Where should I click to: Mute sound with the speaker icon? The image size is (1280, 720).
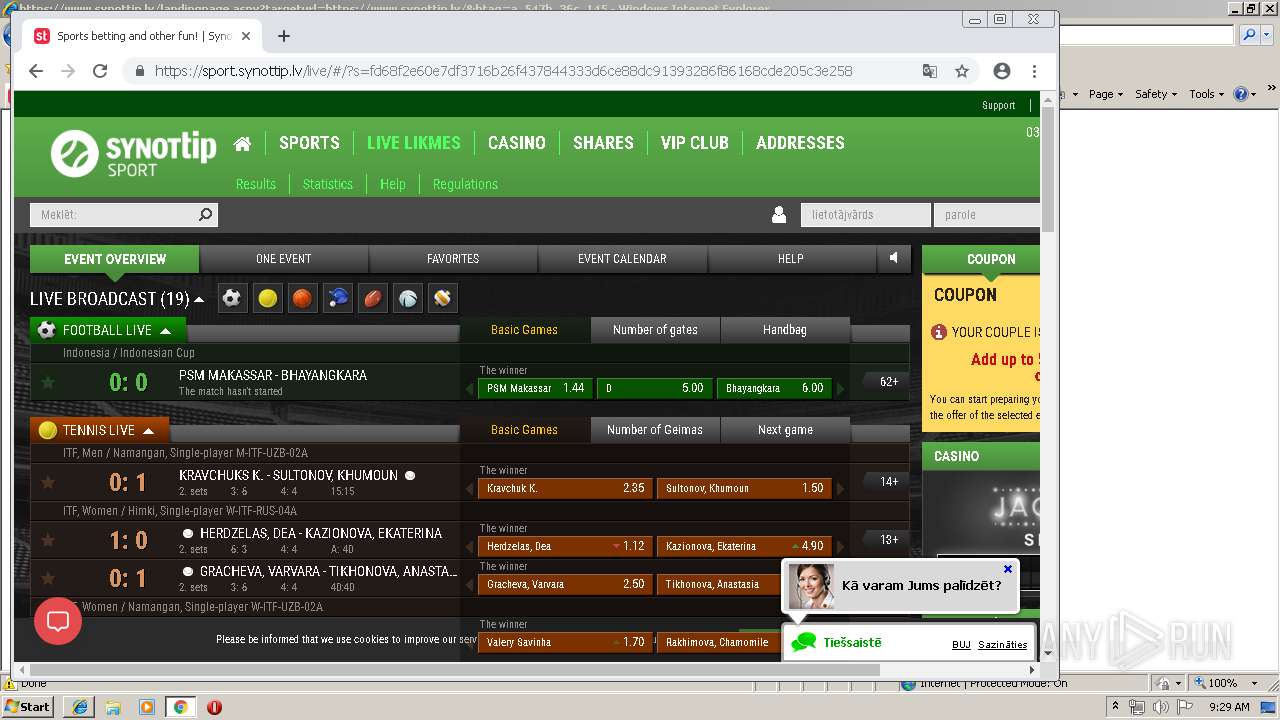894,258
